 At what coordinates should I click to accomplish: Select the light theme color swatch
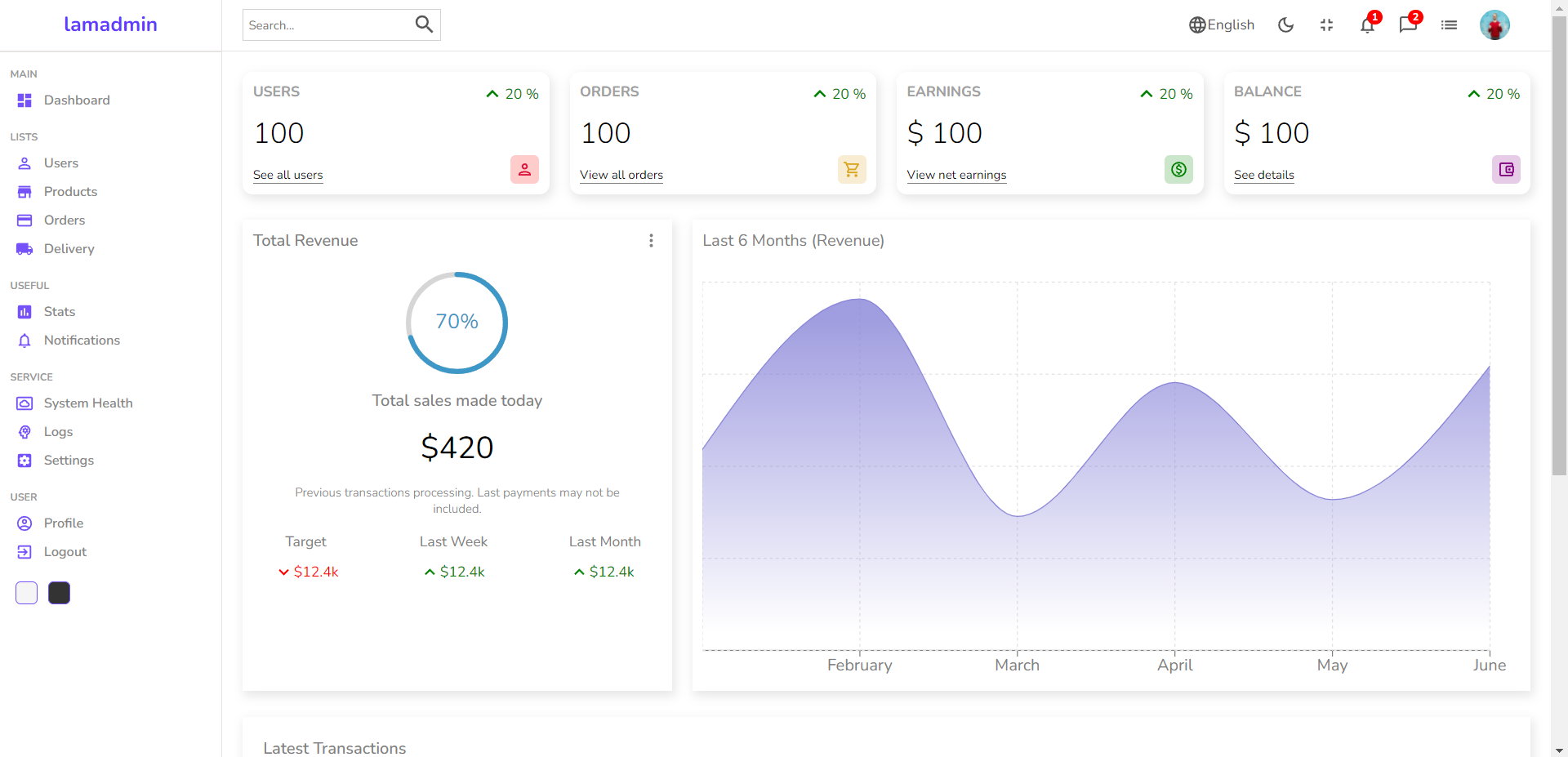point(27,593)
